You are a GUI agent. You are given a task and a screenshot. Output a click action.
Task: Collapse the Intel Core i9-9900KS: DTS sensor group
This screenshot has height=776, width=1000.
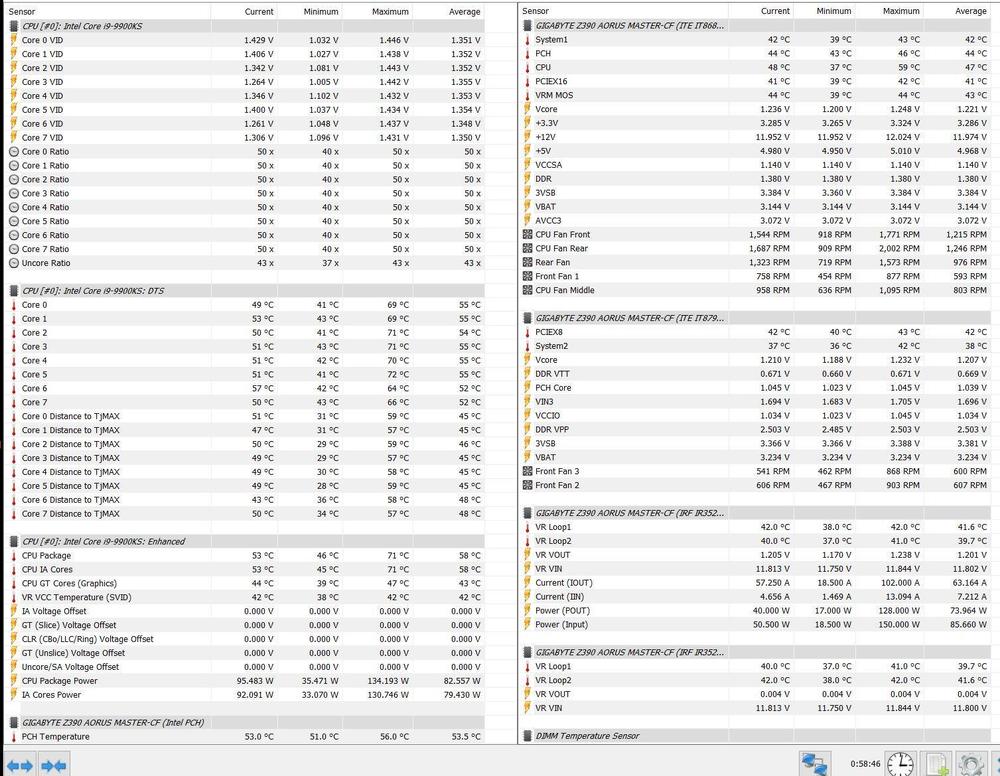coord(13,291)
